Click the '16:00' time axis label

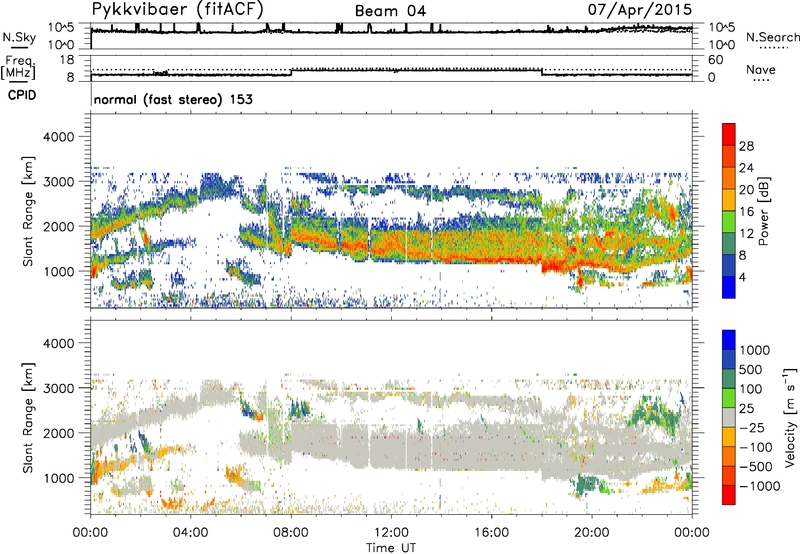point(491,533)
